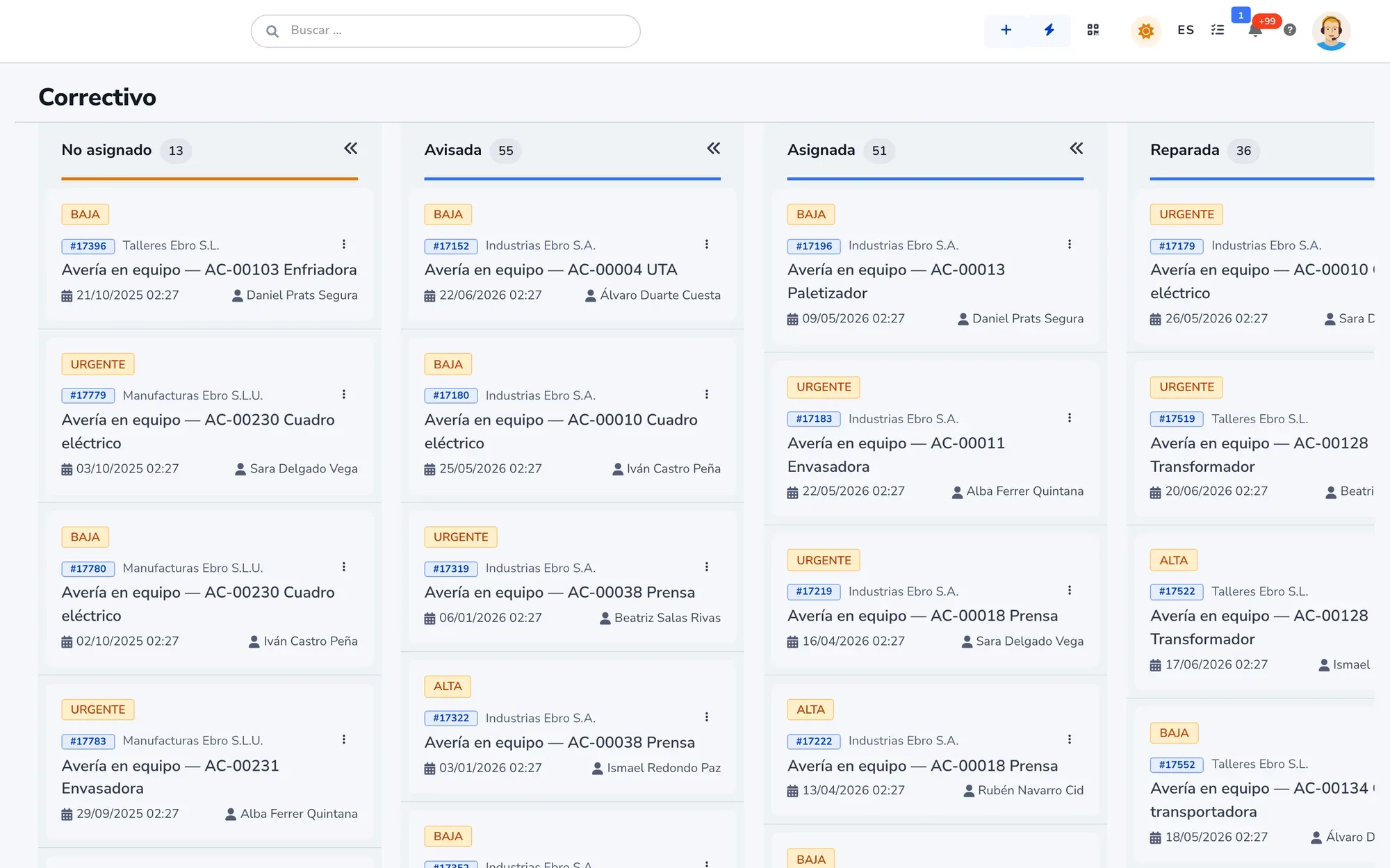Open the user avatar profile menu
This screenshot has width=1390, height=868.
click(1331, 31)
